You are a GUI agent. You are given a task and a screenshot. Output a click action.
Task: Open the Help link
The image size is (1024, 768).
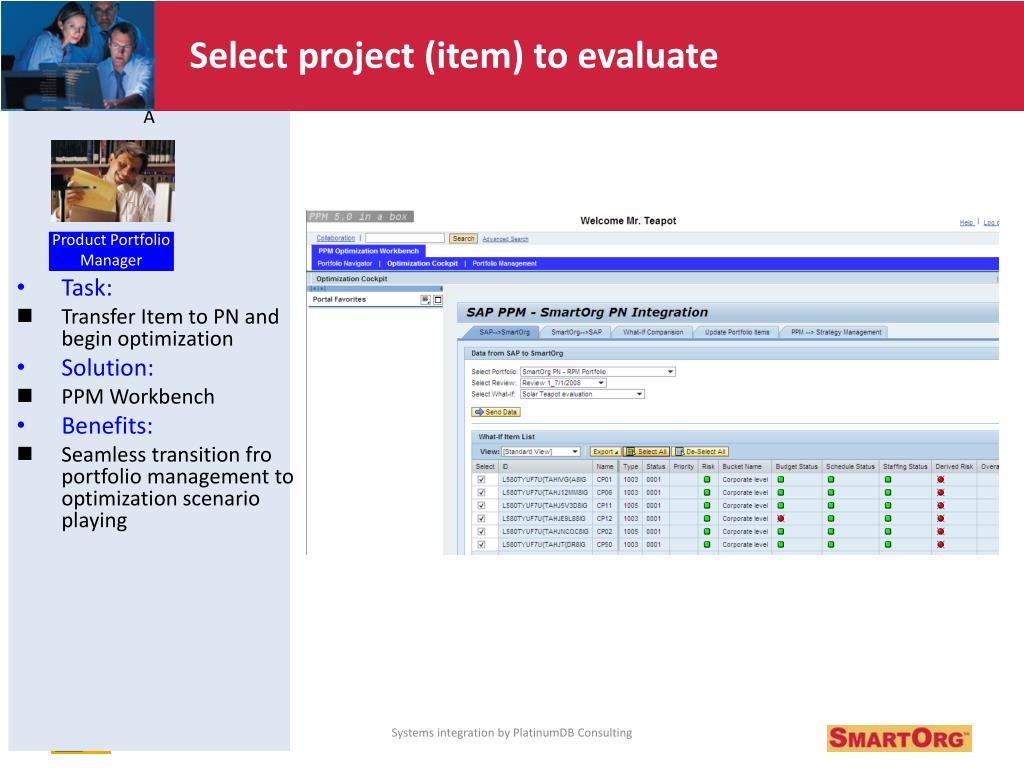pyautogui.click(x=967, y=223)
